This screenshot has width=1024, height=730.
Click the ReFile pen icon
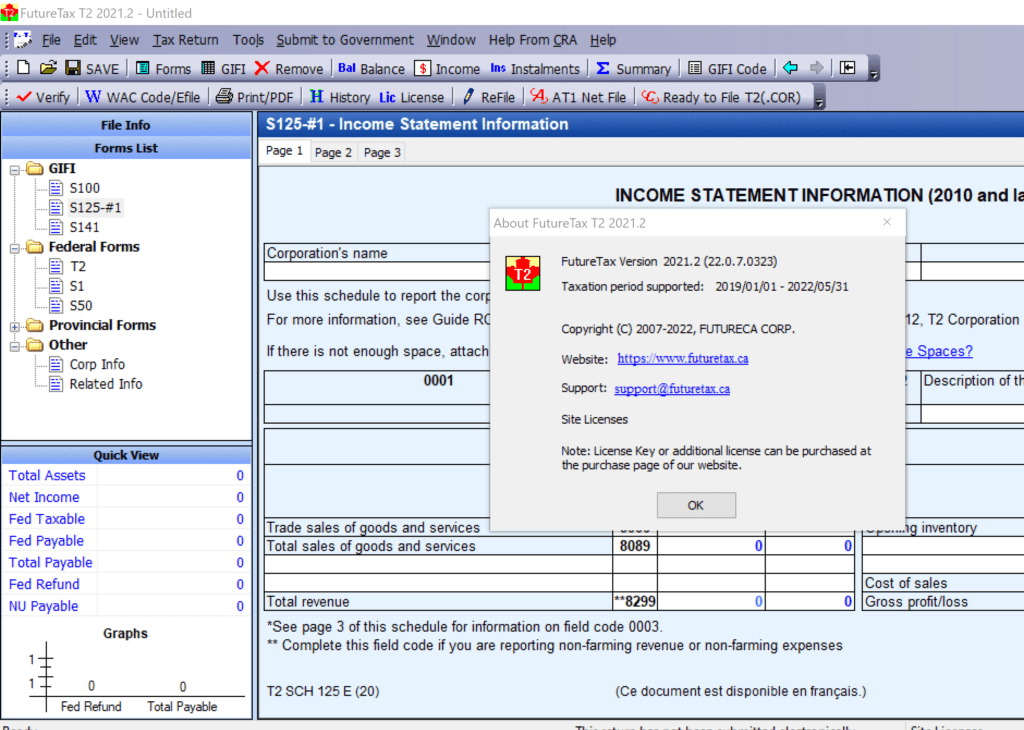pyautogui.click(x=468, y=97)
